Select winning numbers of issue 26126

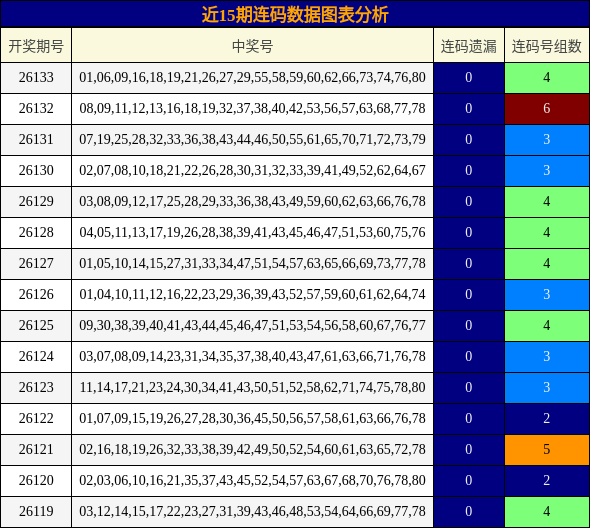[x=252, y=294]
